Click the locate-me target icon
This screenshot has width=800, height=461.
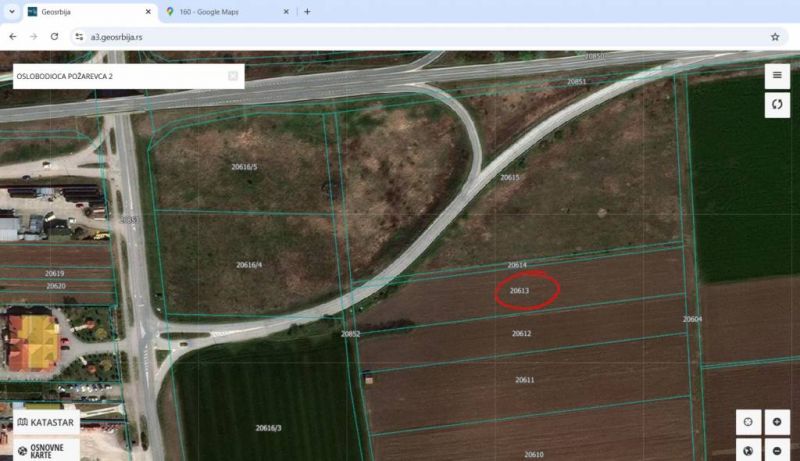point(749,422)
